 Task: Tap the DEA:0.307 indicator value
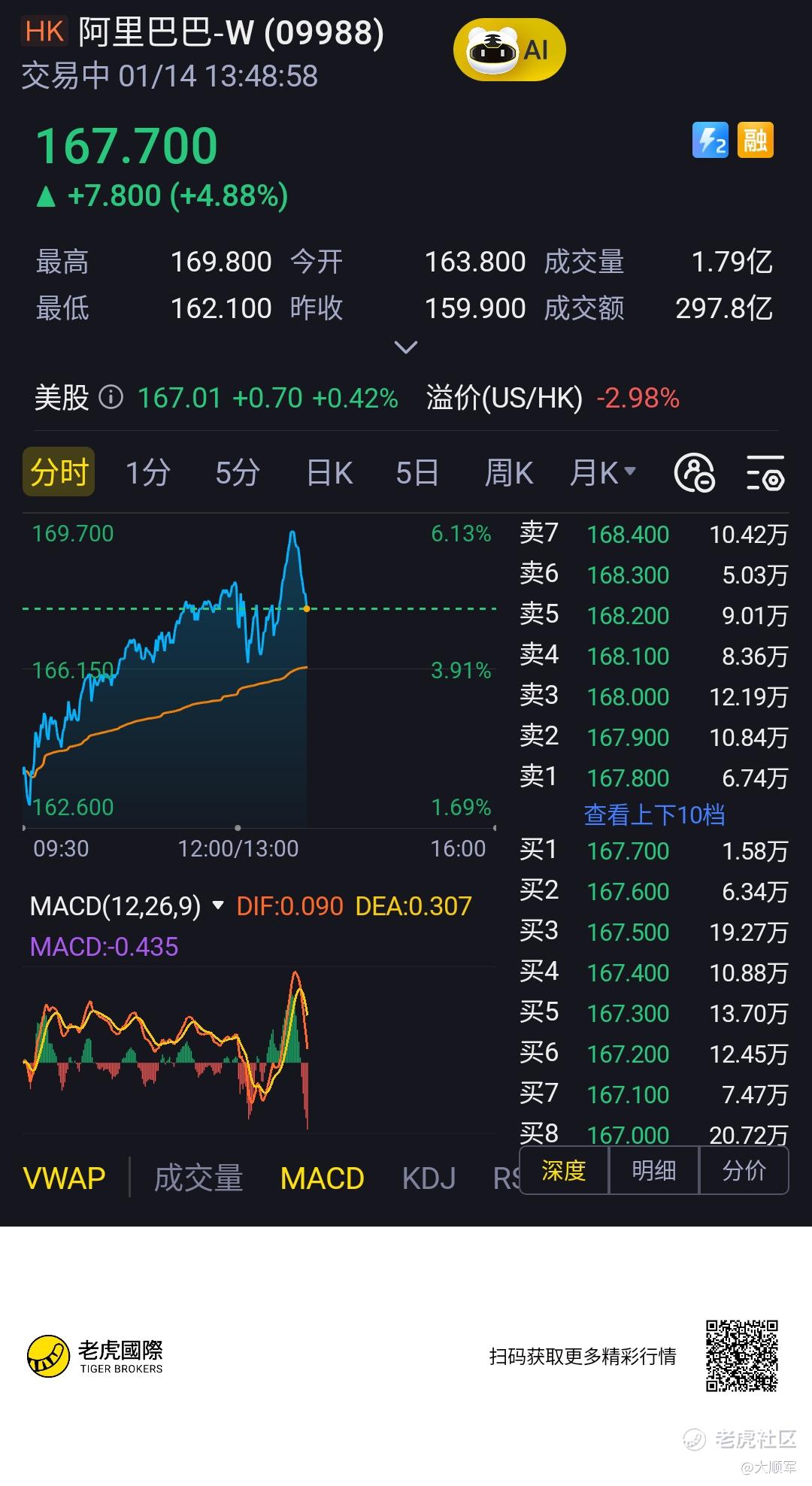[413, 906]
